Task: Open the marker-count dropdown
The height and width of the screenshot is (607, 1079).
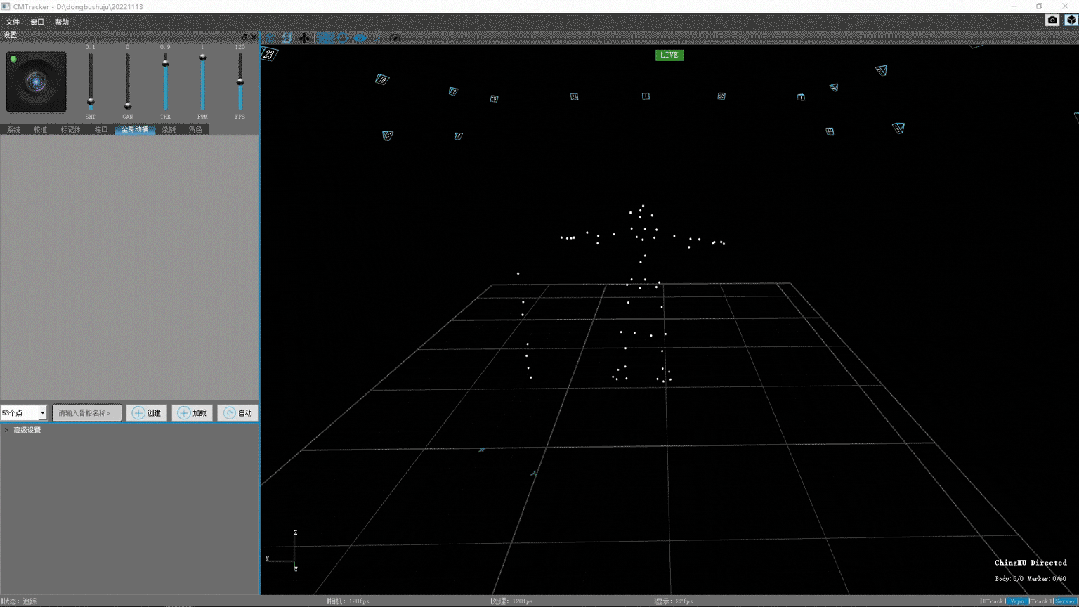Action: click(23, 413)
